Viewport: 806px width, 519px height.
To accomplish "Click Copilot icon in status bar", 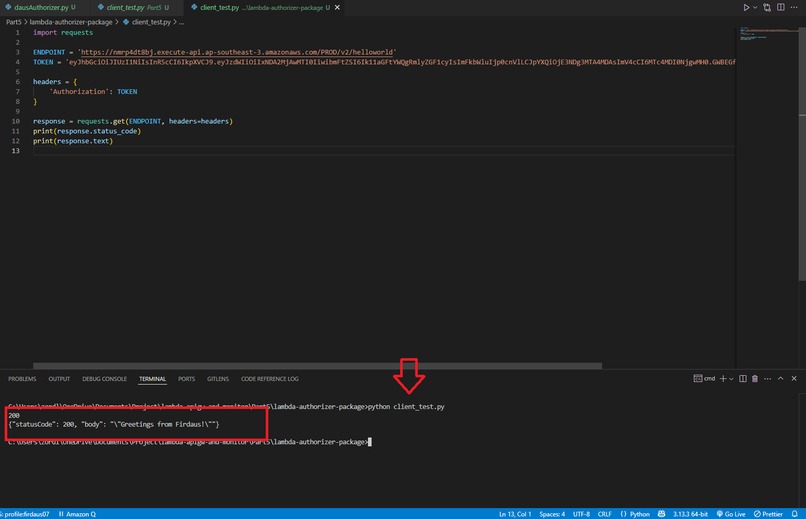I will click(662, 514).
